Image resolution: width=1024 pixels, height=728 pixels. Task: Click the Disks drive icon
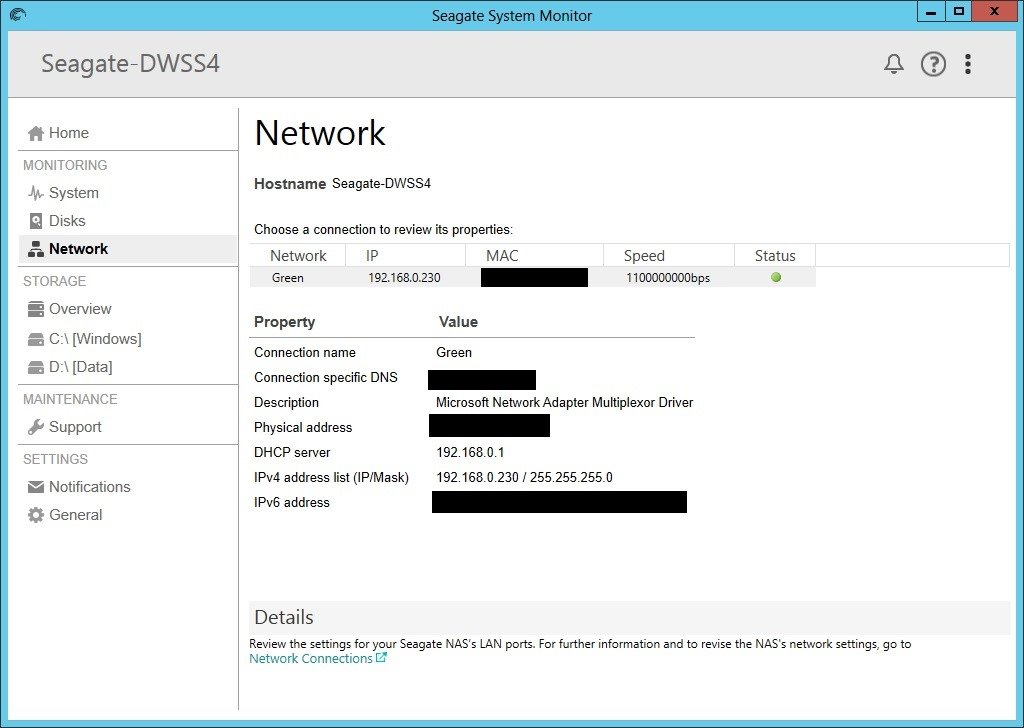(36, 221)
